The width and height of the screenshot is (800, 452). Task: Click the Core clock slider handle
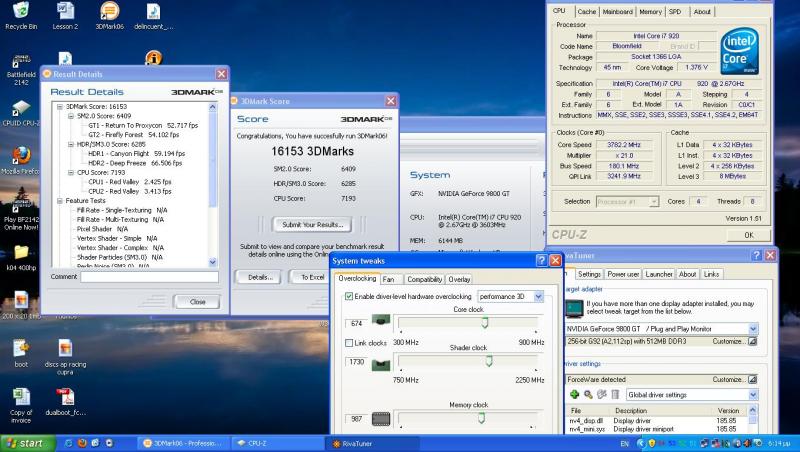tap(485, 322)
